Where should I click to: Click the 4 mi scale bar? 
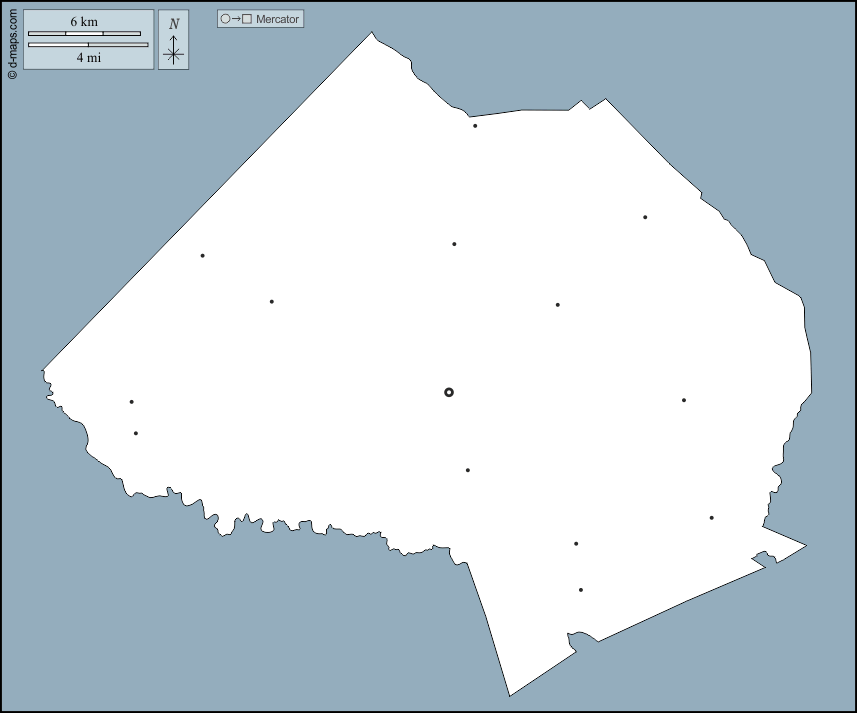tap(88, 45)
